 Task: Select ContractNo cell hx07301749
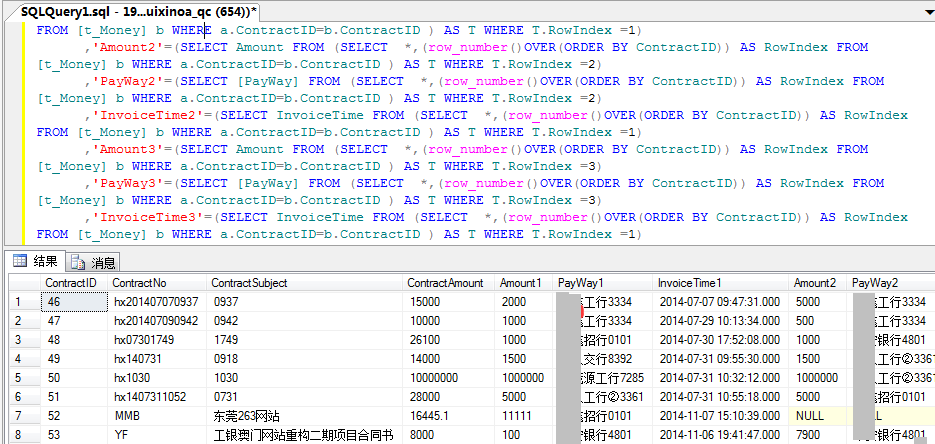pos(157,340)
